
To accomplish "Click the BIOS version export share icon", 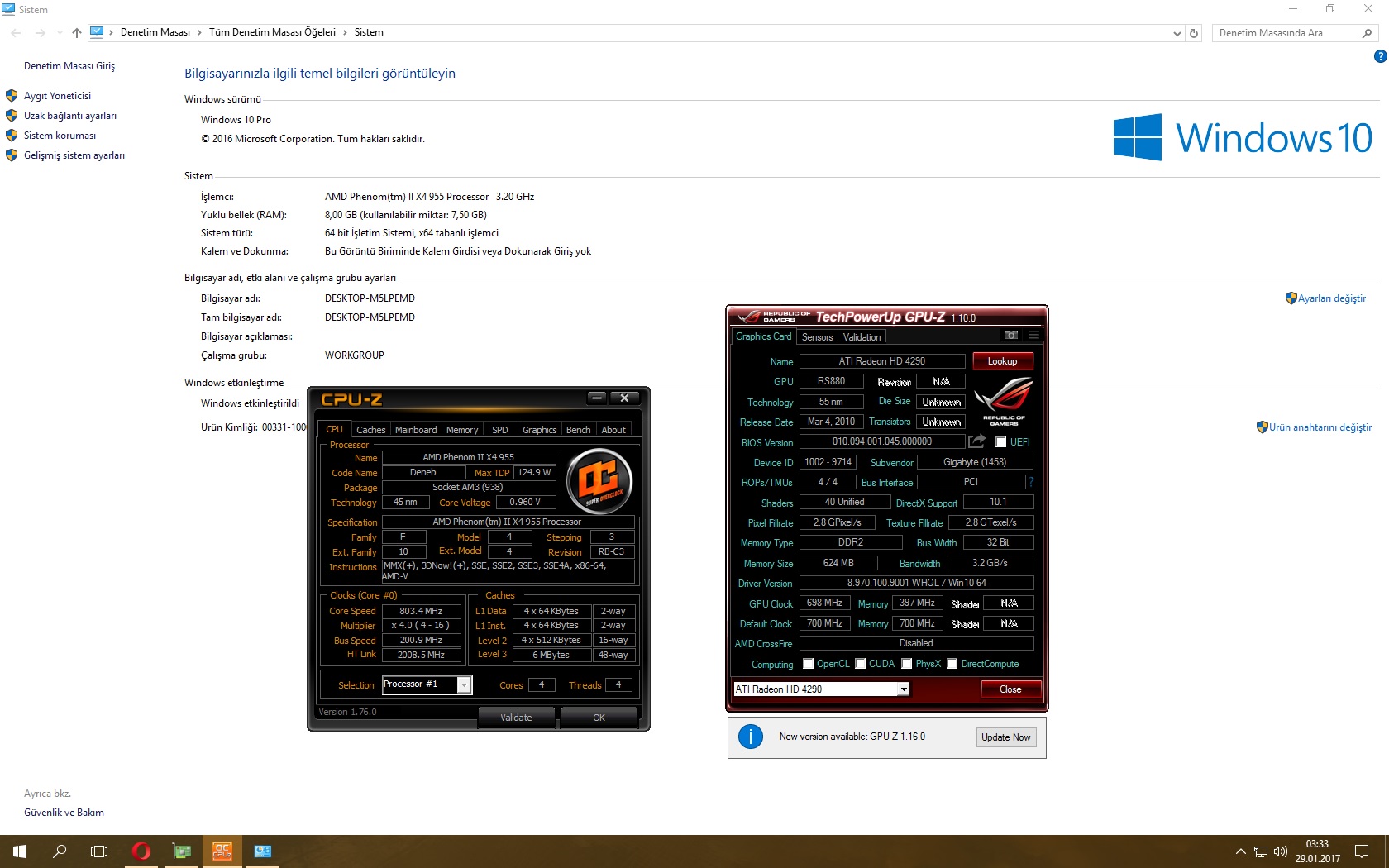I will 977,441.
